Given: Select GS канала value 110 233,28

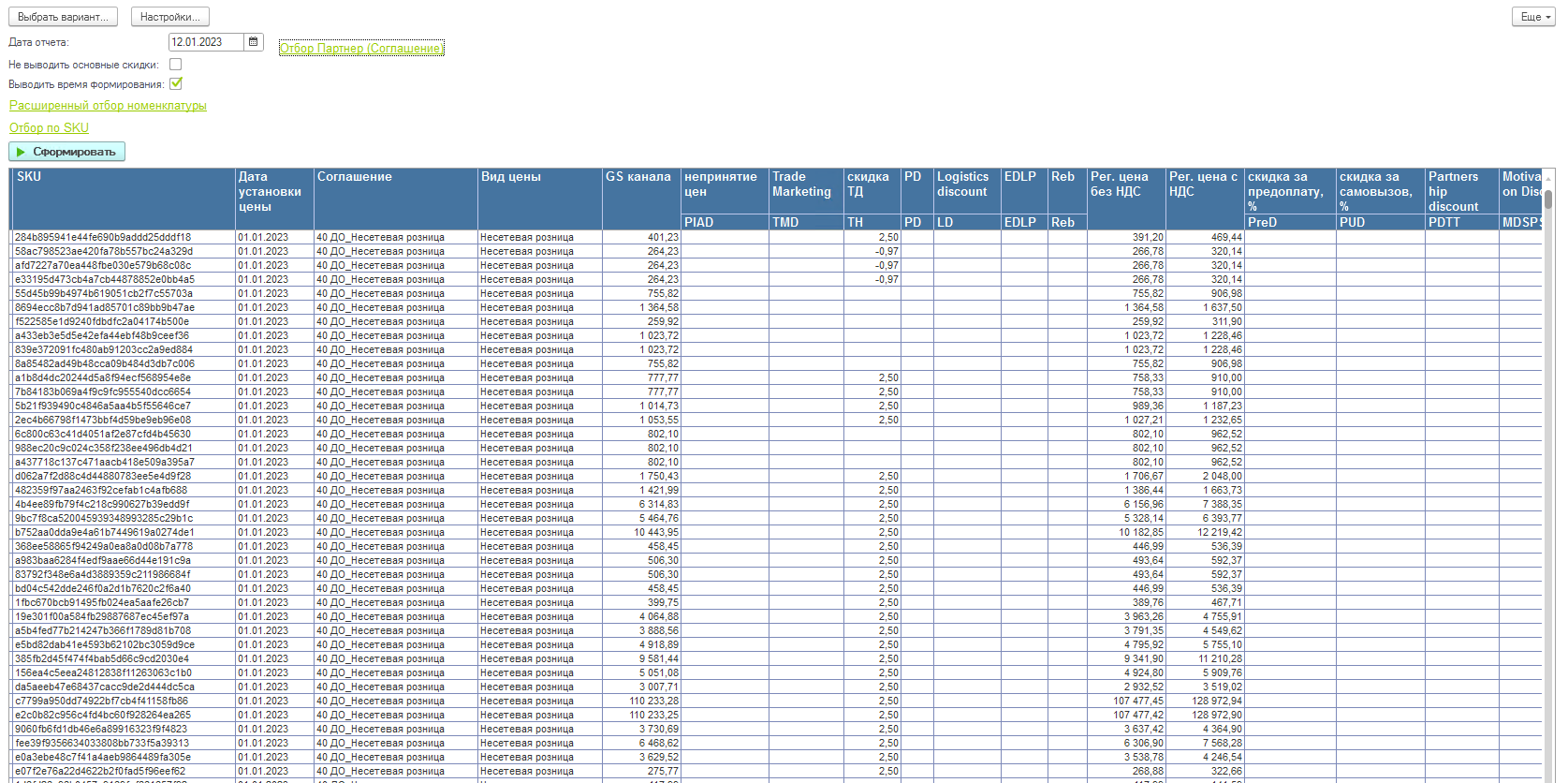Looking at the screenshot, I should point(641,701).
